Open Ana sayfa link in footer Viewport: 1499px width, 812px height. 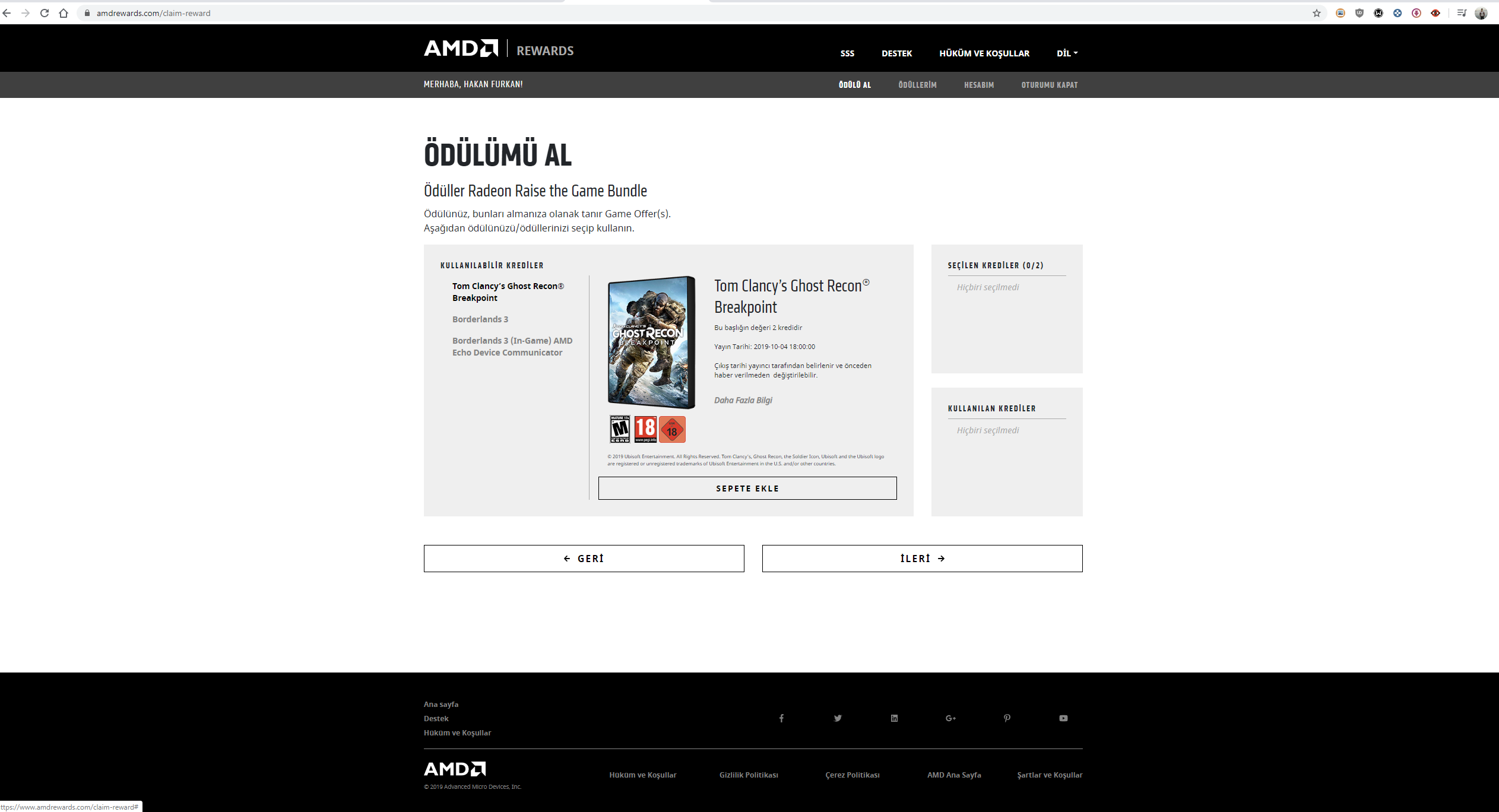tap(440, 705)
